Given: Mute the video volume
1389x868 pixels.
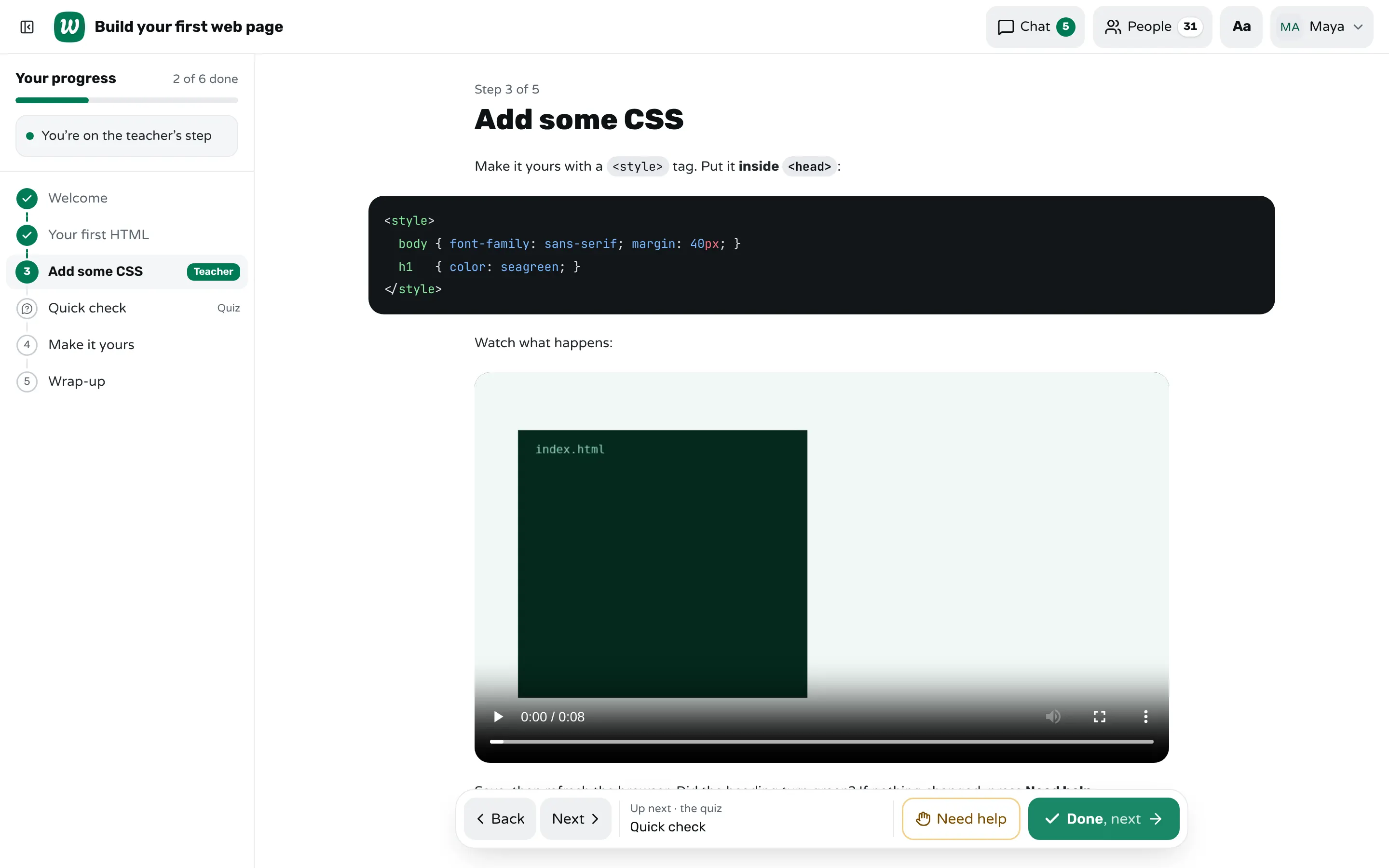Looking at the screenshot, I should tap(1053, 717).
